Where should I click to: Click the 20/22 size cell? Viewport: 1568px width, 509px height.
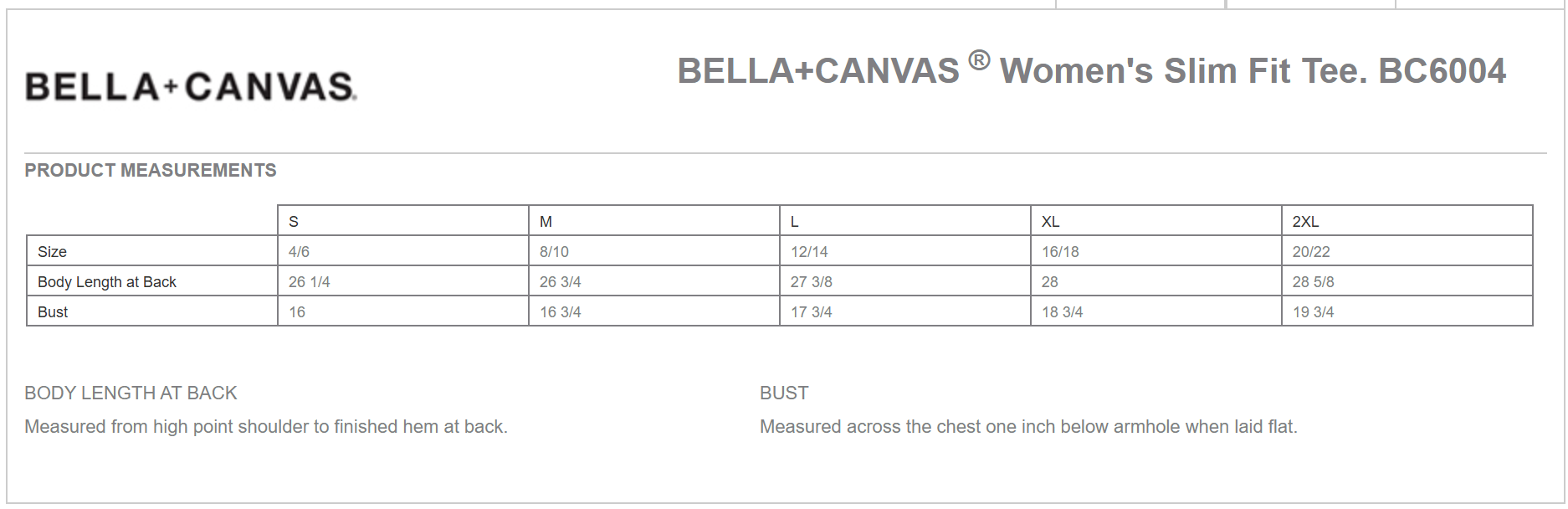coord(1311,252)
